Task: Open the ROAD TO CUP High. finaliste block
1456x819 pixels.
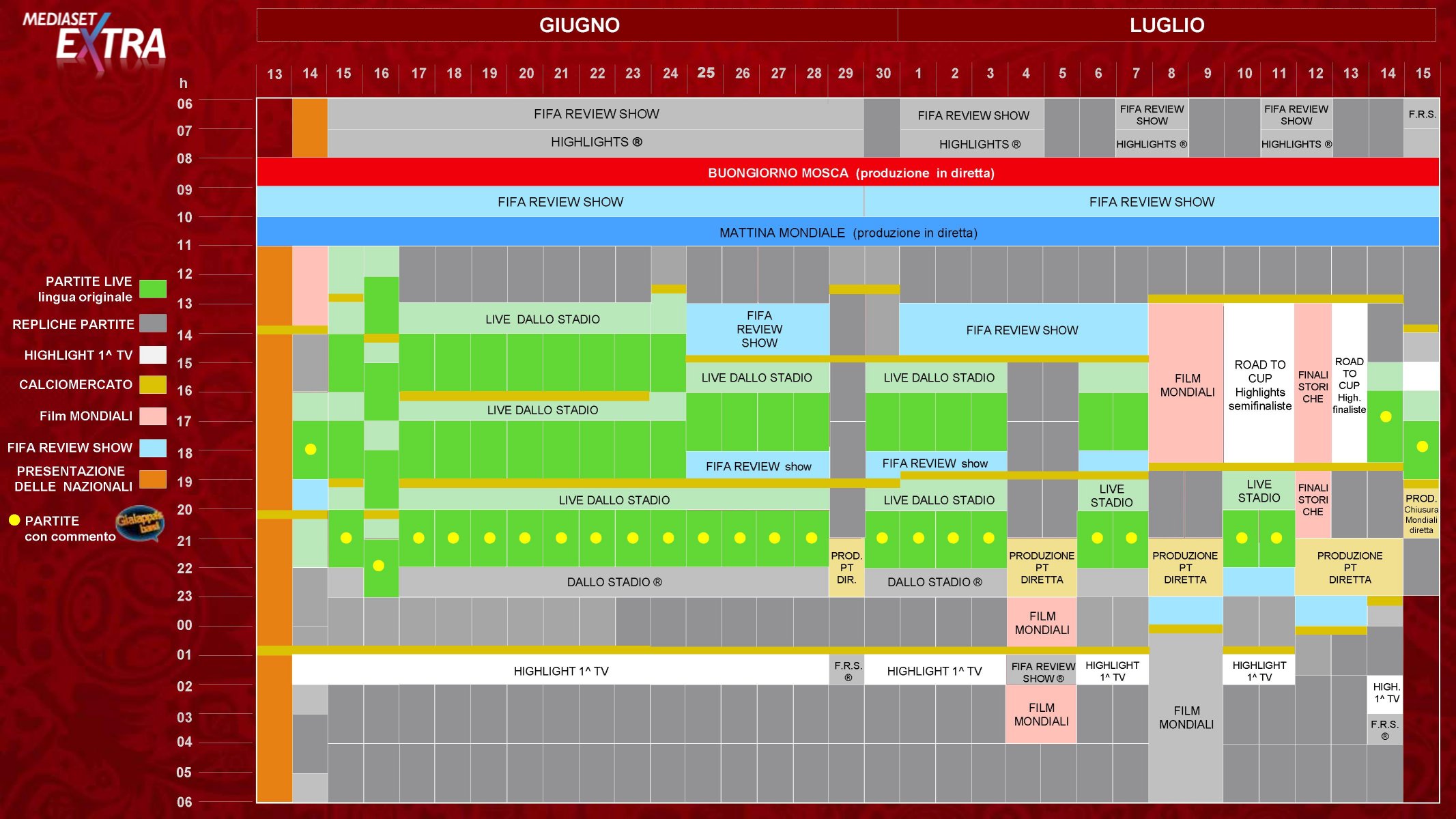Action: click(x=1349, y=384)
